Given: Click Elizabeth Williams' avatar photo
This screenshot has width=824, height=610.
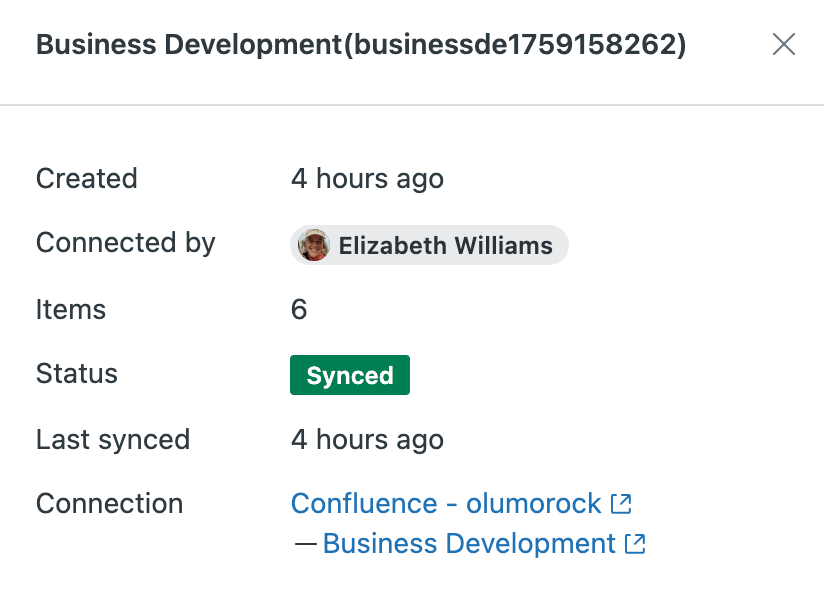Looking at the screenshot, I should coord(314,245).
